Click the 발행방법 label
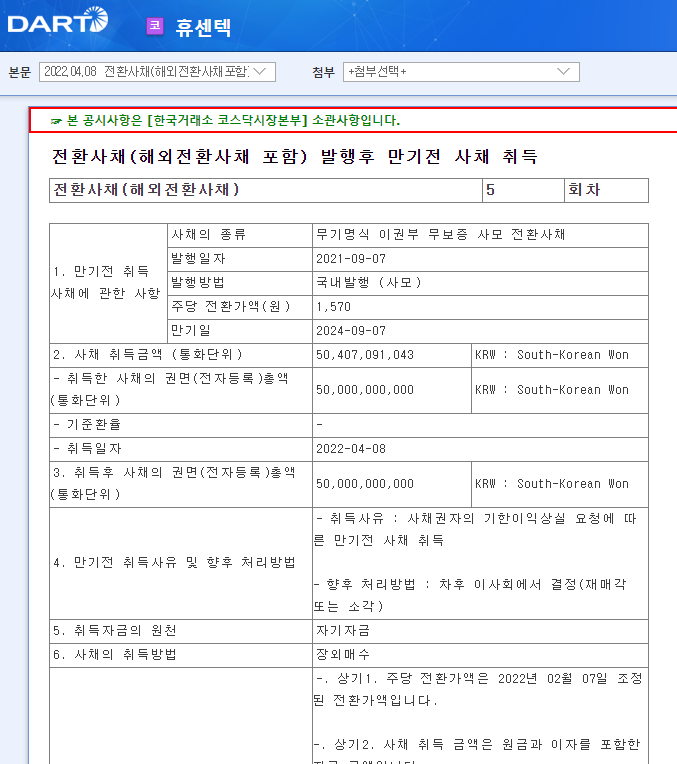The image size is (677, 764). pos(197,283)
